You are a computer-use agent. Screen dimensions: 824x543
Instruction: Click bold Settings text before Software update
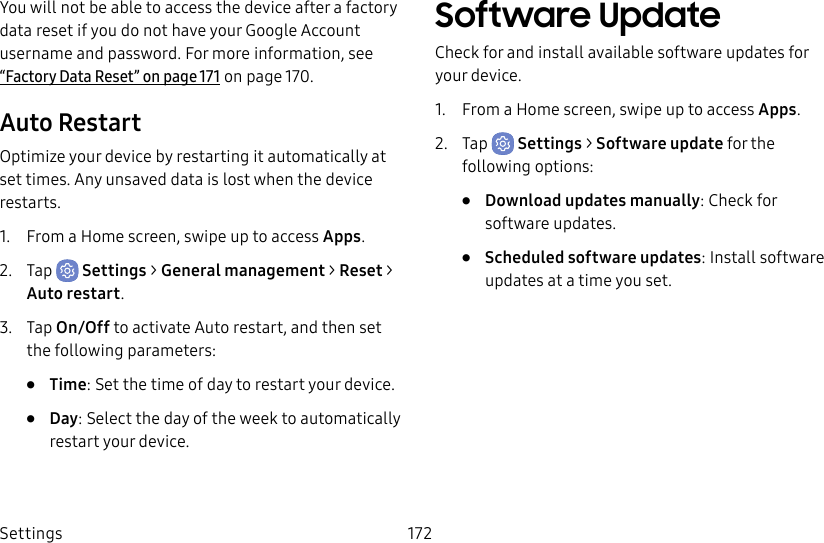coord(549,144)
